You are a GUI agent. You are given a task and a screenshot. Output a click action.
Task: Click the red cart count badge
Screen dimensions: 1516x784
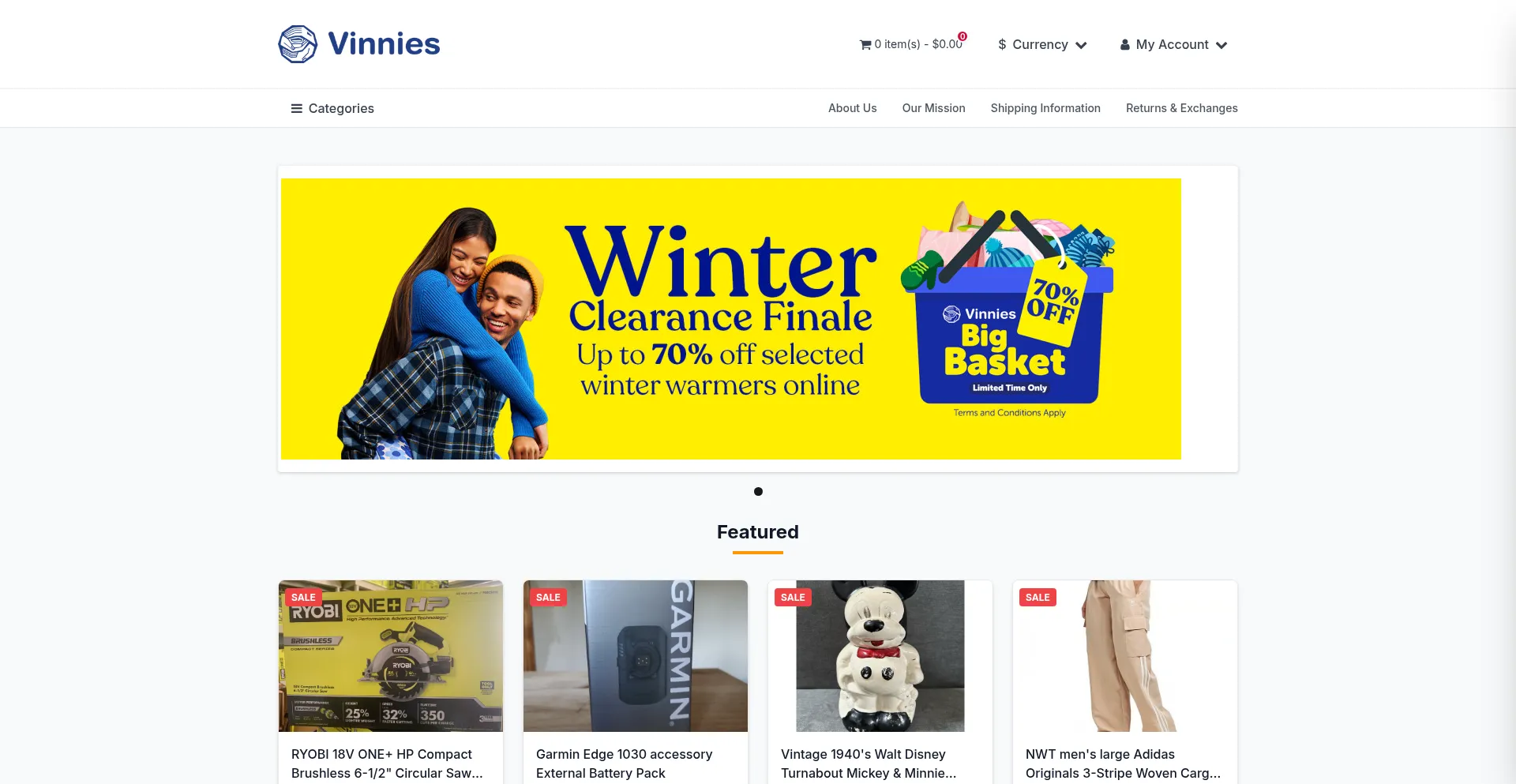point(963,36)
